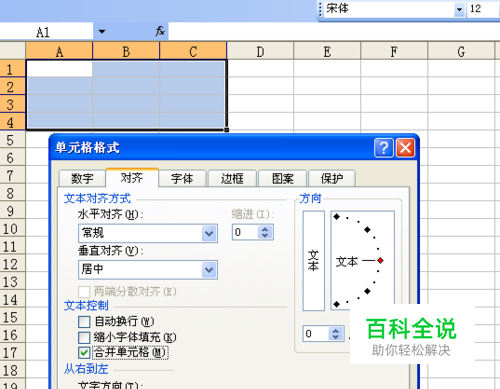Enable the 缩小字体填充 checkbox
Viewport: 500px width, 389px height.
pyautogui.click(x=84, y=337)
